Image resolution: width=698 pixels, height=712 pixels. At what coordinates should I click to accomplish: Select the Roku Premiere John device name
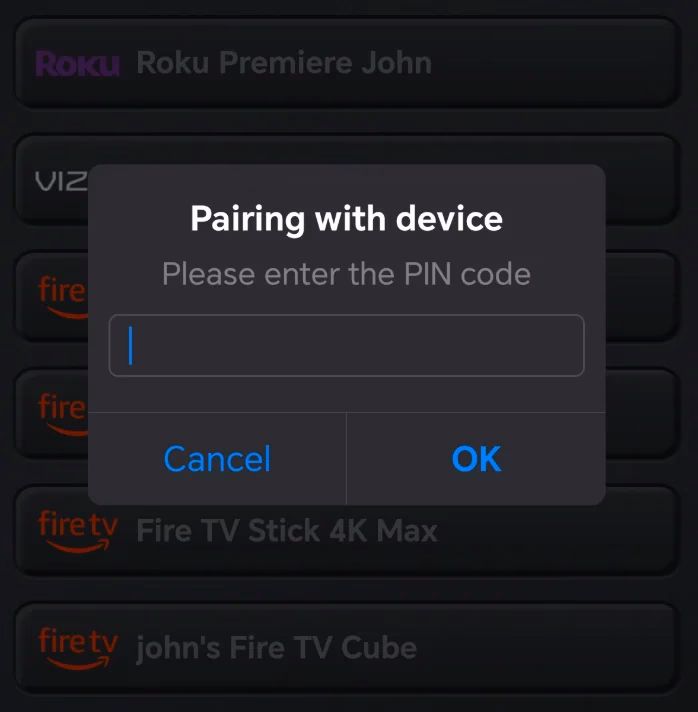[x=284, y=63]
